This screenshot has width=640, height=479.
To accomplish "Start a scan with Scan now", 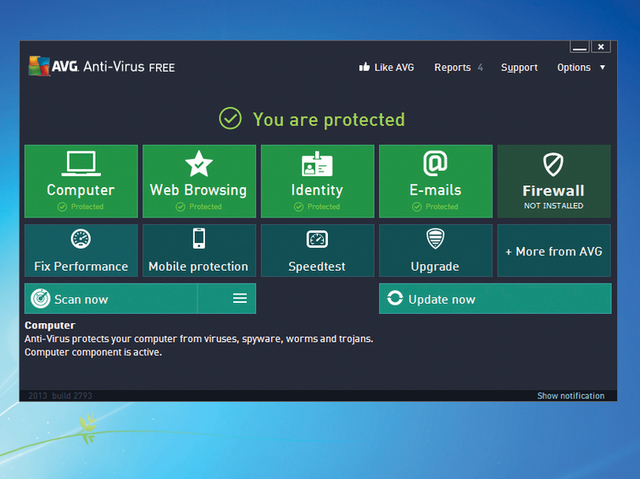I will [x=111, y=299].
